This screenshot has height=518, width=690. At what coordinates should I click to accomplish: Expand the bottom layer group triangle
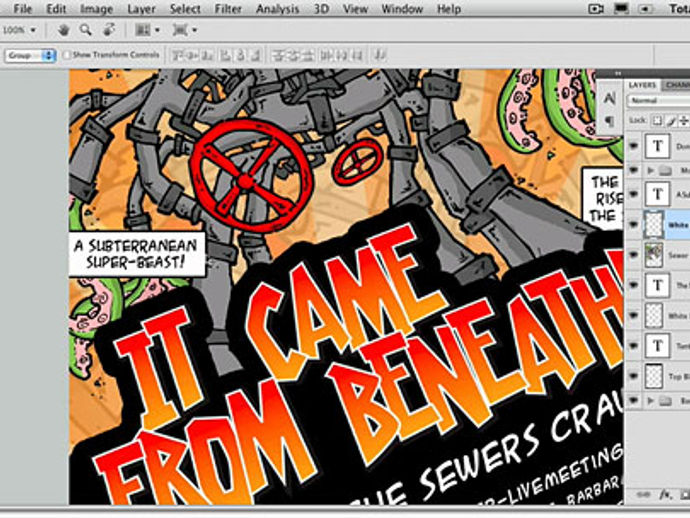[x=651, y=401]
